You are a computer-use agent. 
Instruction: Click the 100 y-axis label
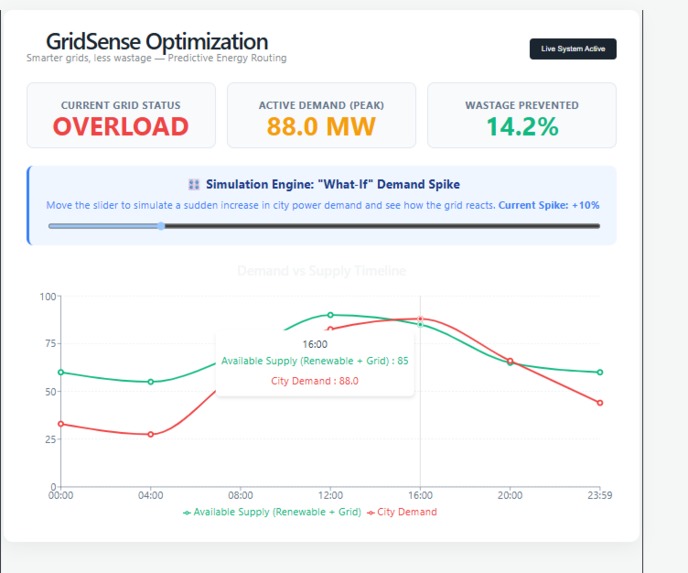click(x=48, y=297)
